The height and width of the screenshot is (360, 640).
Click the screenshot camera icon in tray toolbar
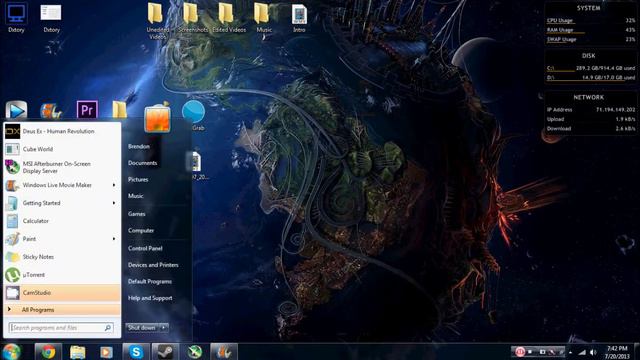point(542,352)
